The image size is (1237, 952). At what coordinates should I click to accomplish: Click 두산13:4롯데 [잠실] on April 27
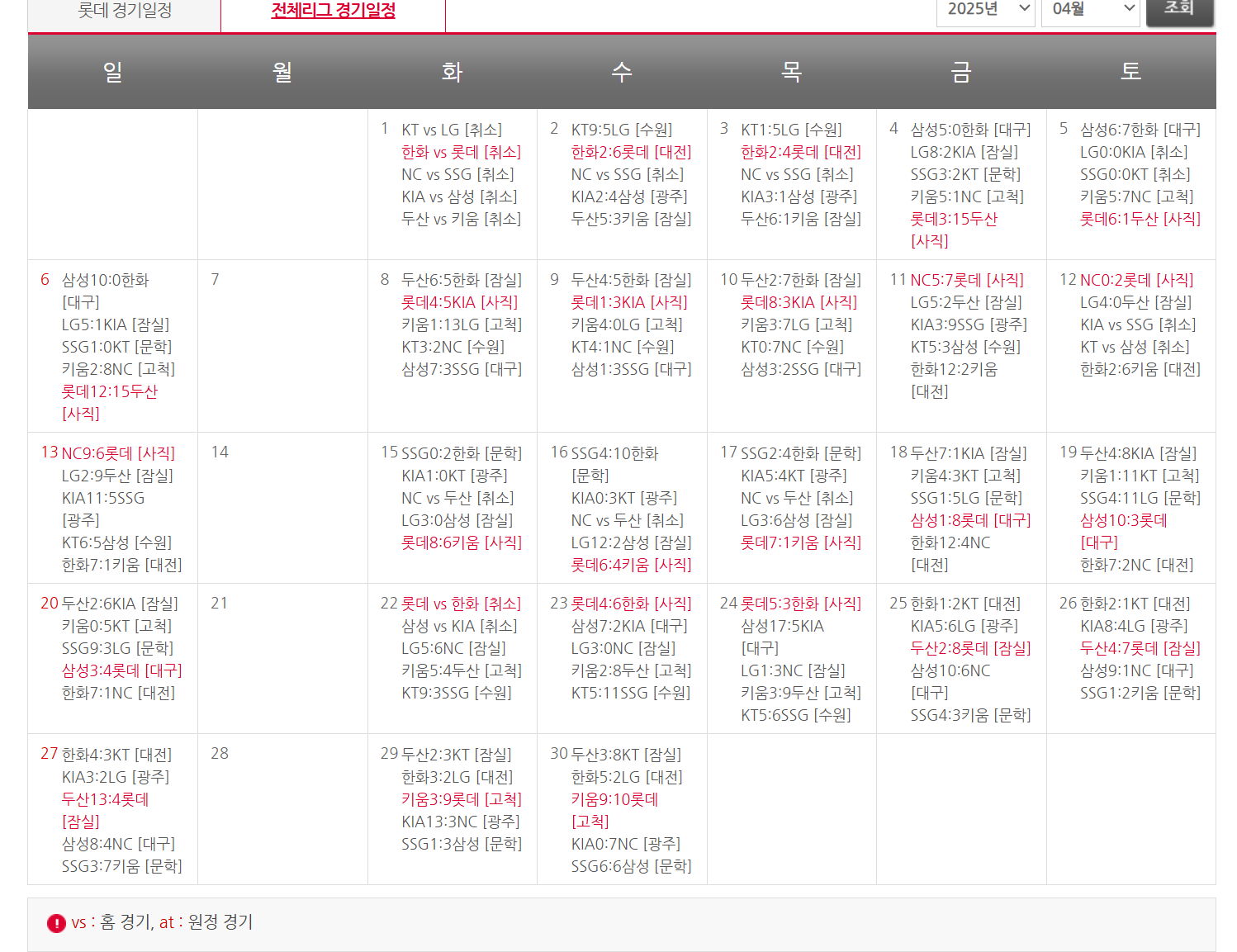106,810
